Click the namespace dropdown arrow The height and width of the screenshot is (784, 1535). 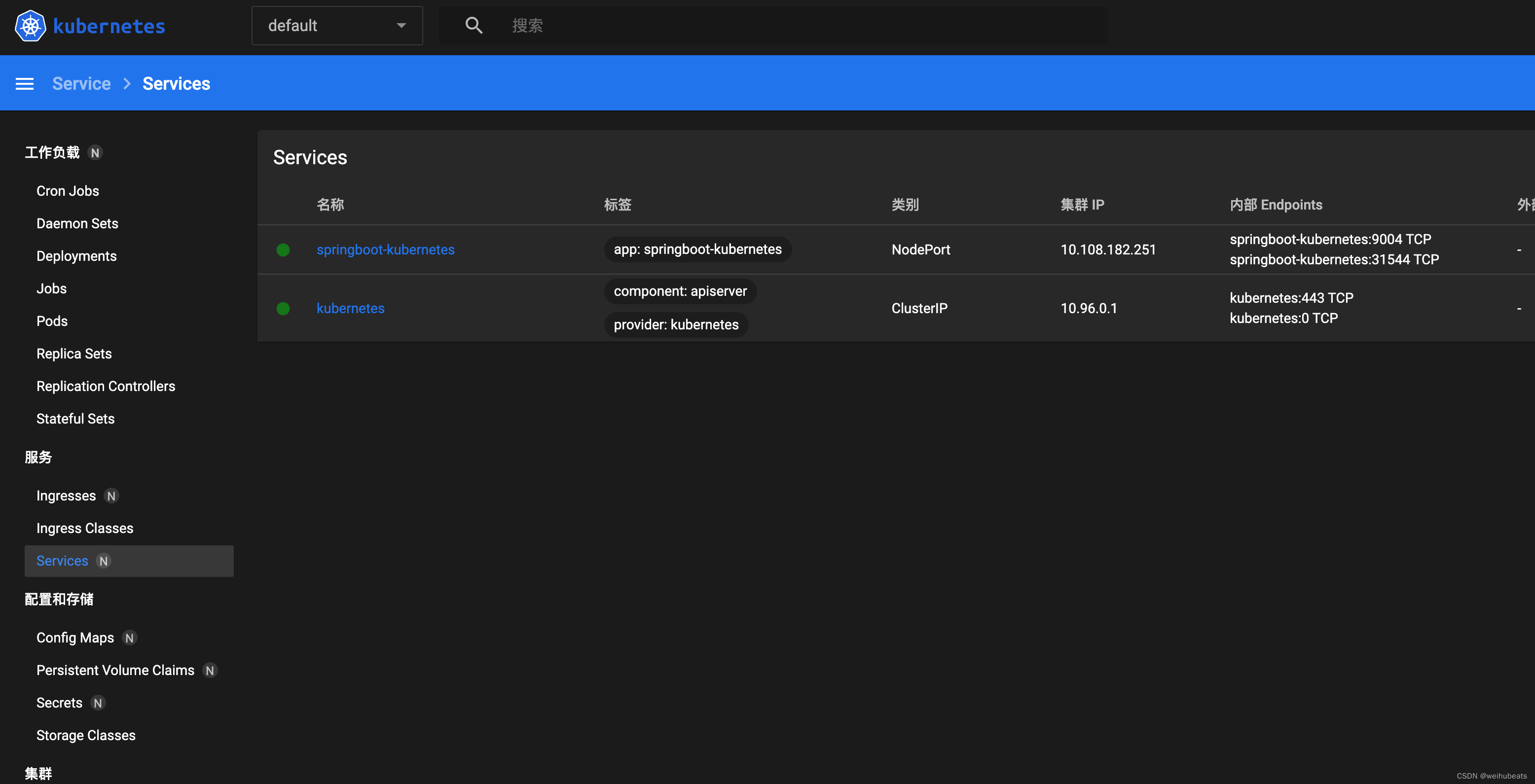(x=402, y=26)
